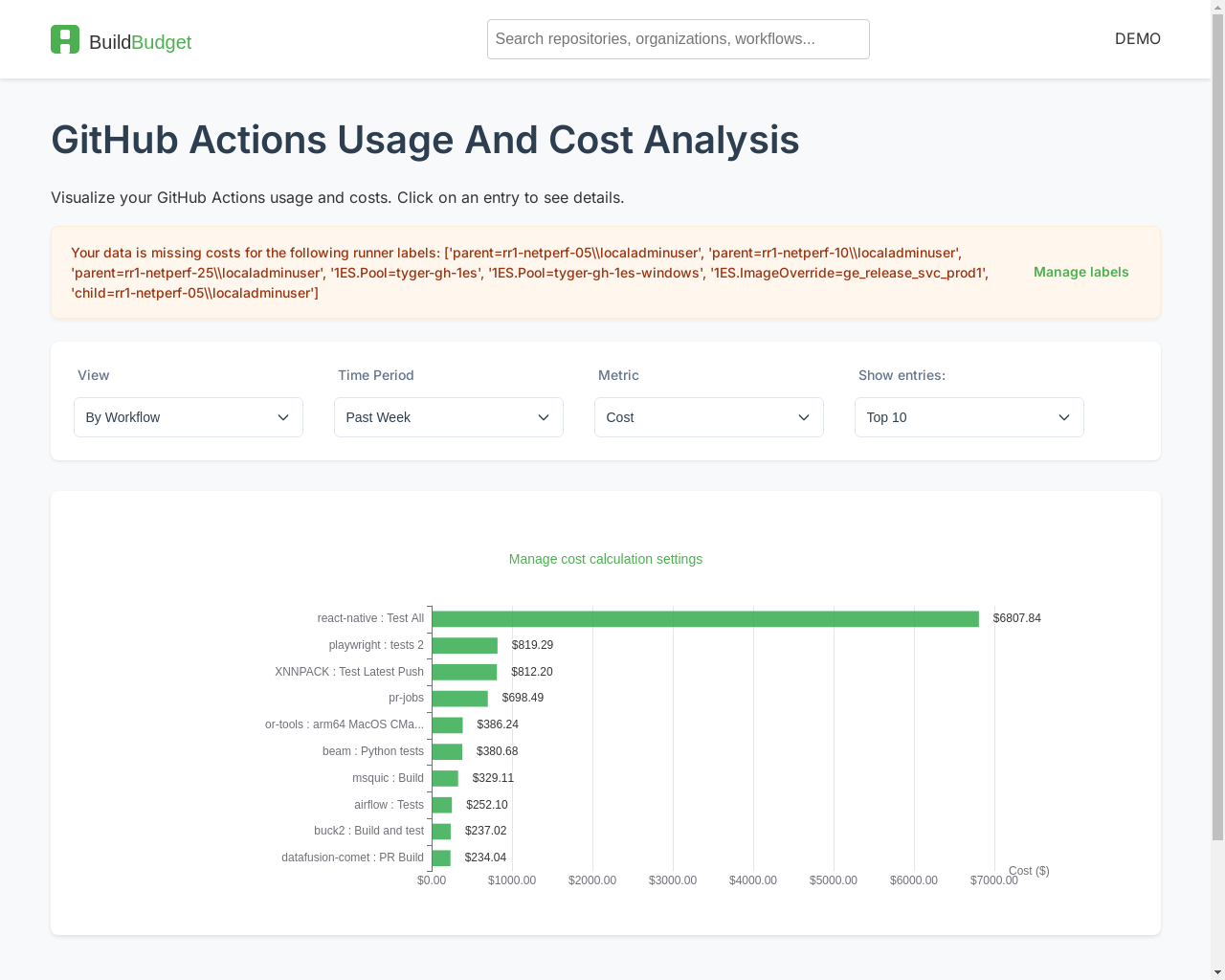Image resolution: width=1225 pixels, height=980 pixels.
Task: Click the GitHub Actions Usage And Cost Analysis heading
Action: click(425, 140)
